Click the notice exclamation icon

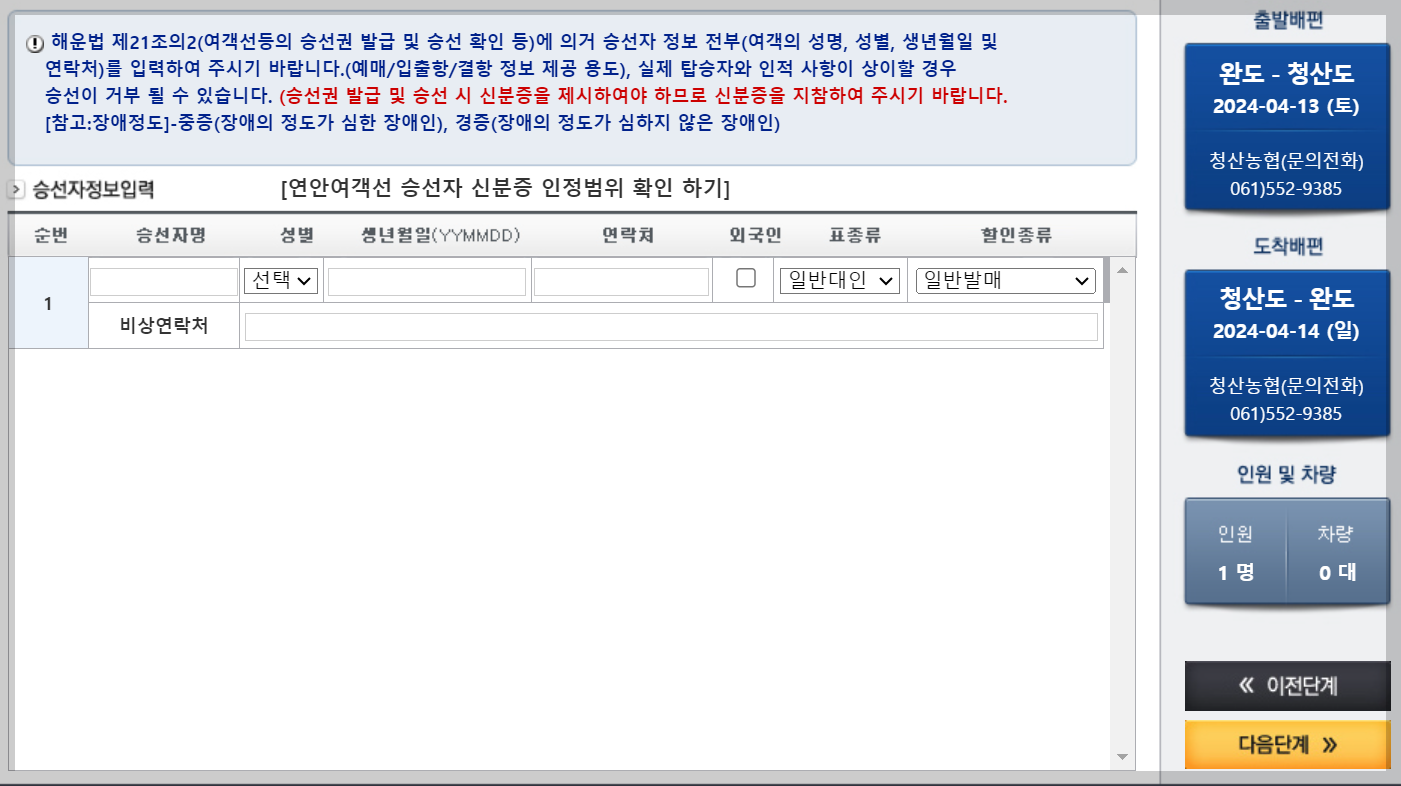tap(35, 43)
